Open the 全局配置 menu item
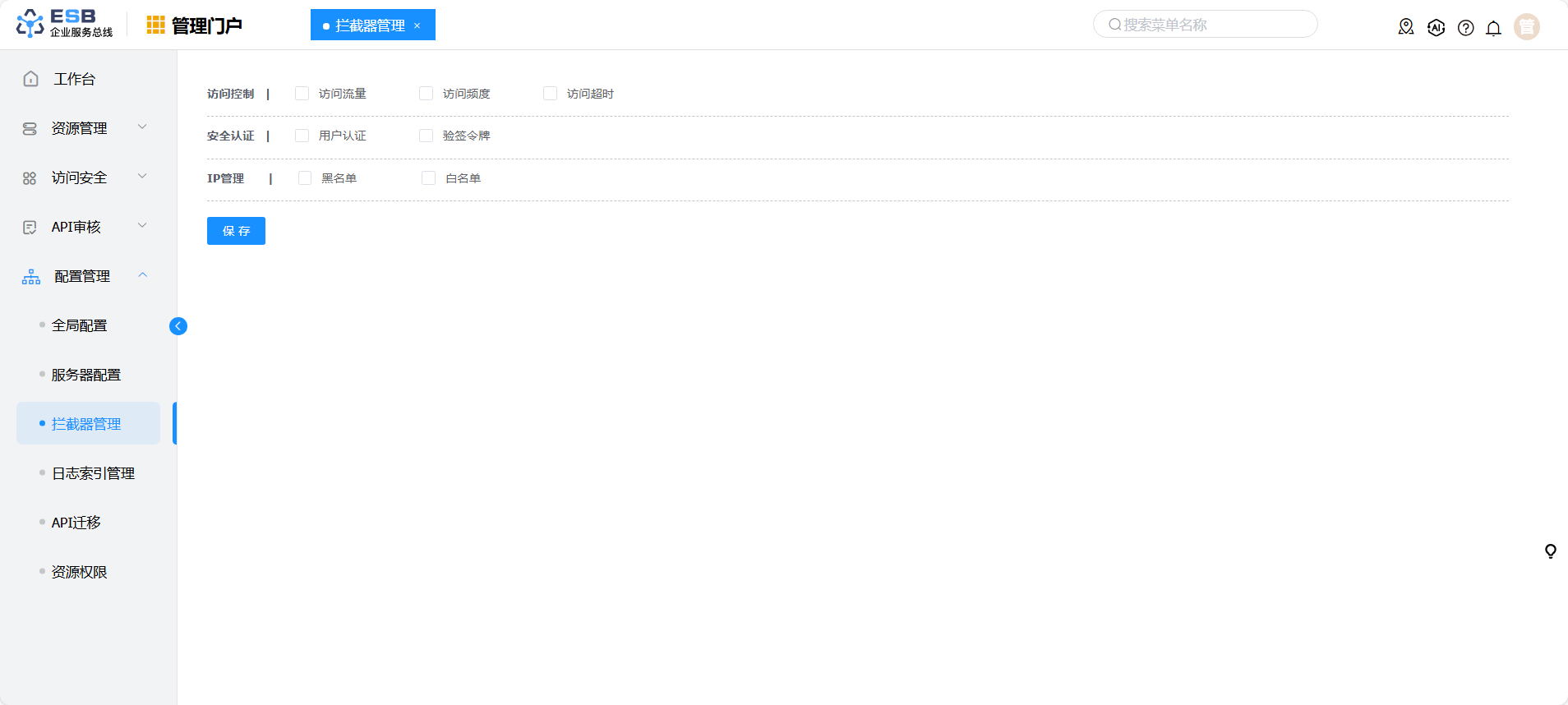The width and height of the screenshot is (1568, 705). click(x=80, y=325)
